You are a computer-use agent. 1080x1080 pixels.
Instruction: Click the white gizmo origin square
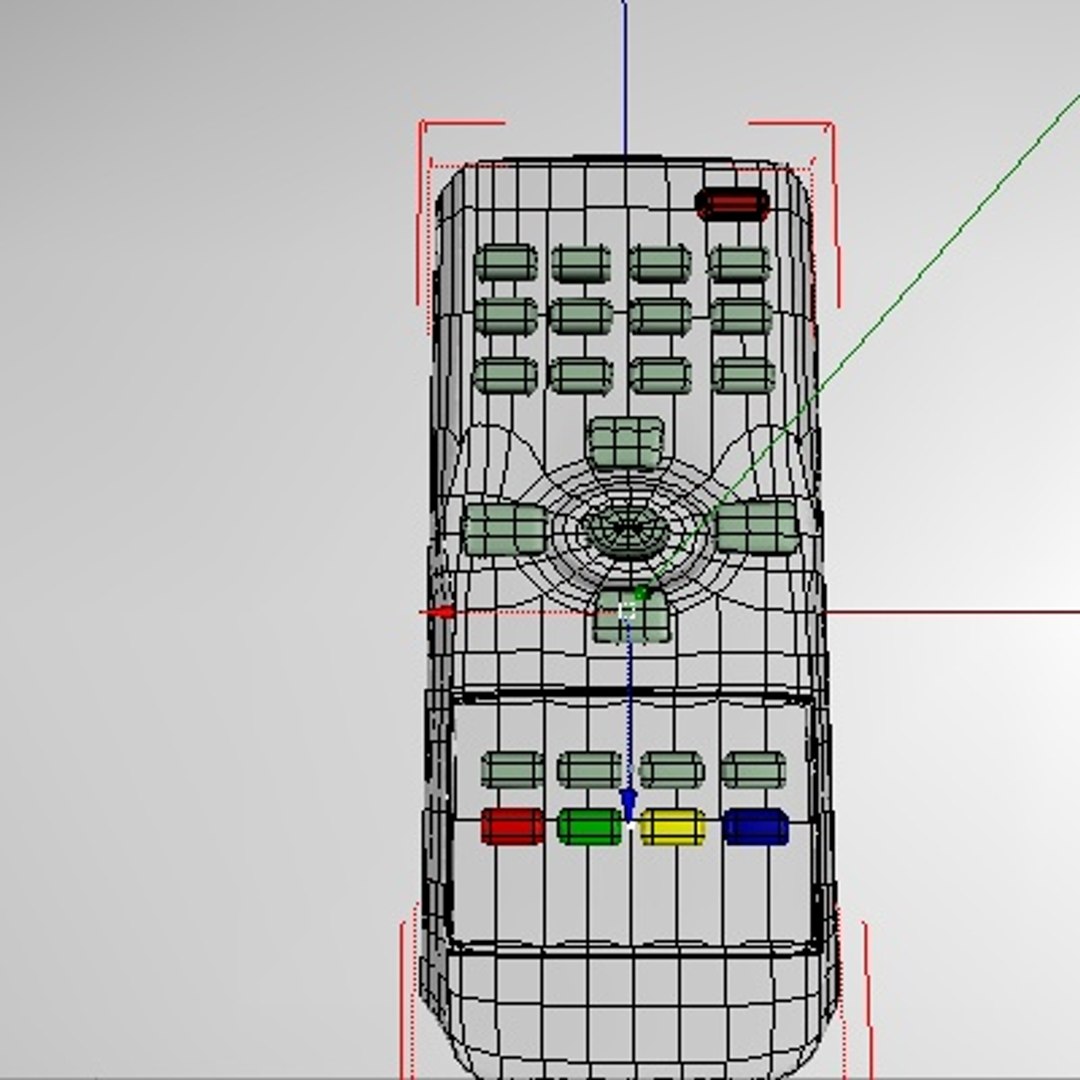point(627,611)
